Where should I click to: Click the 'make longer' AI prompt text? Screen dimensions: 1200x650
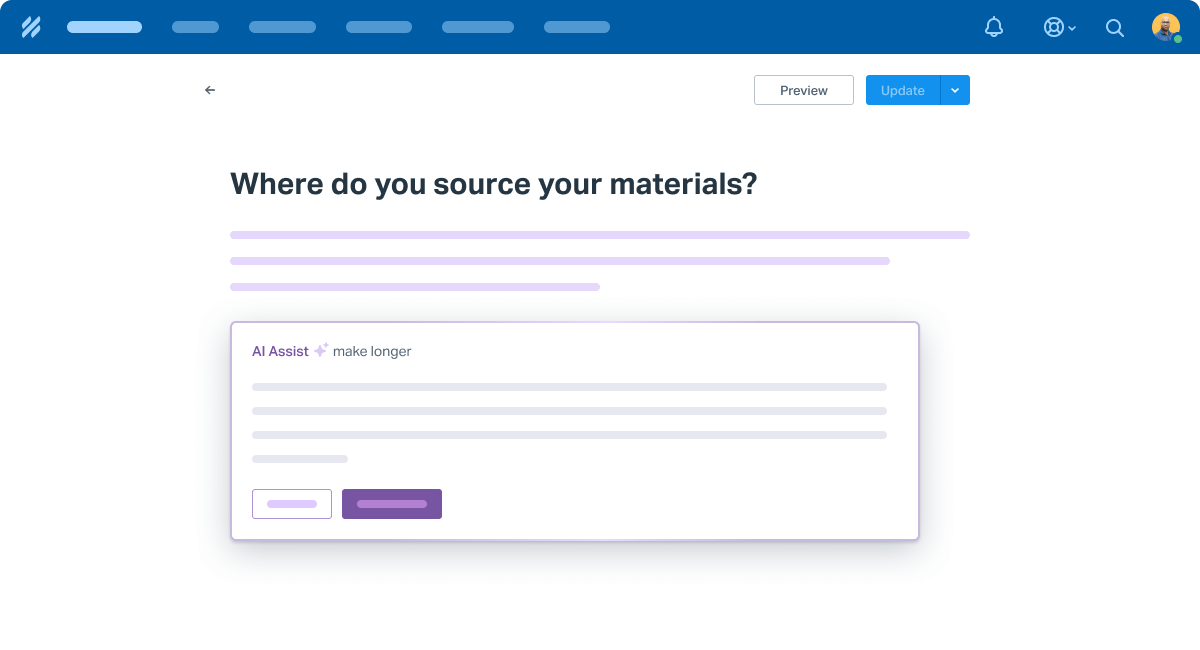tap(372, 351)
